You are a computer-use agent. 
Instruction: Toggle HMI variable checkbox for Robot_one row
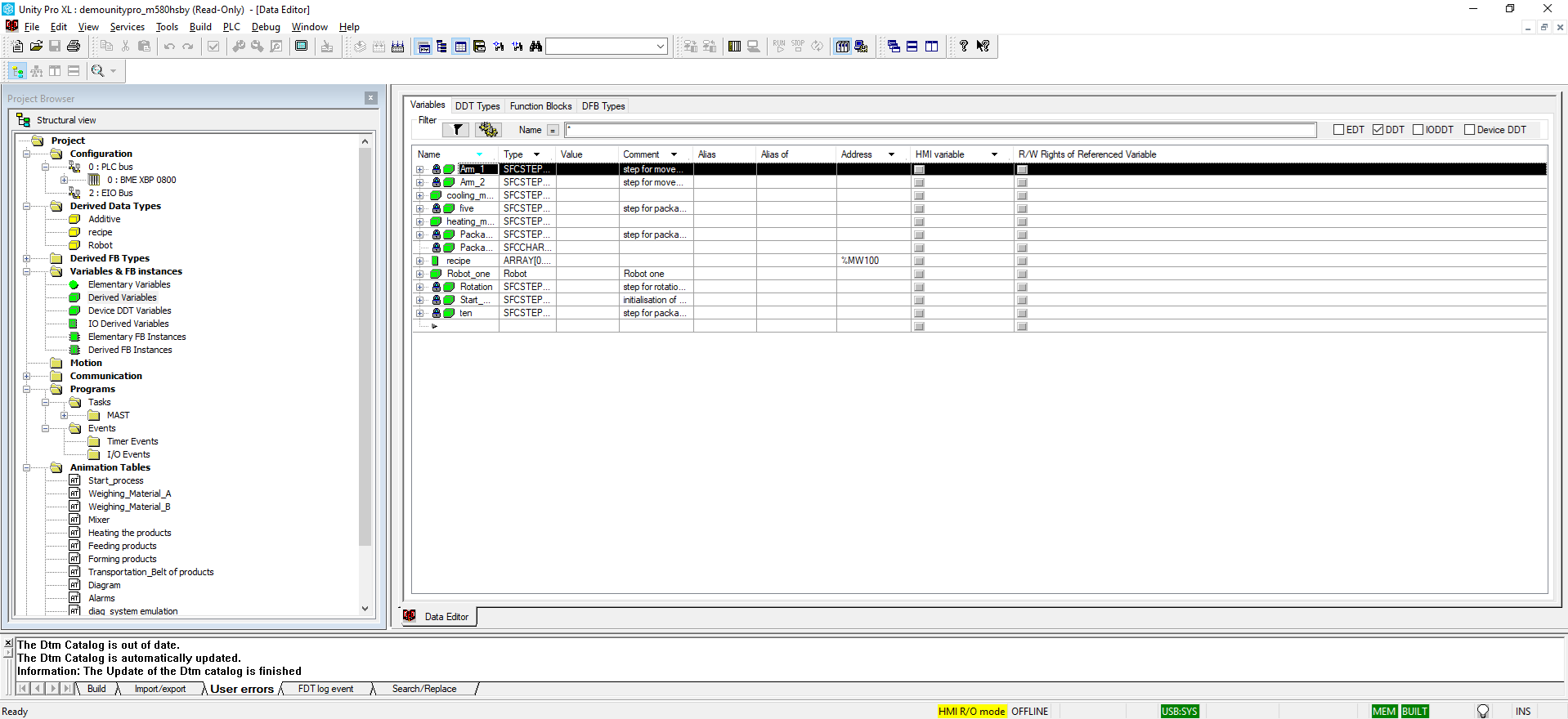[919, 274]
